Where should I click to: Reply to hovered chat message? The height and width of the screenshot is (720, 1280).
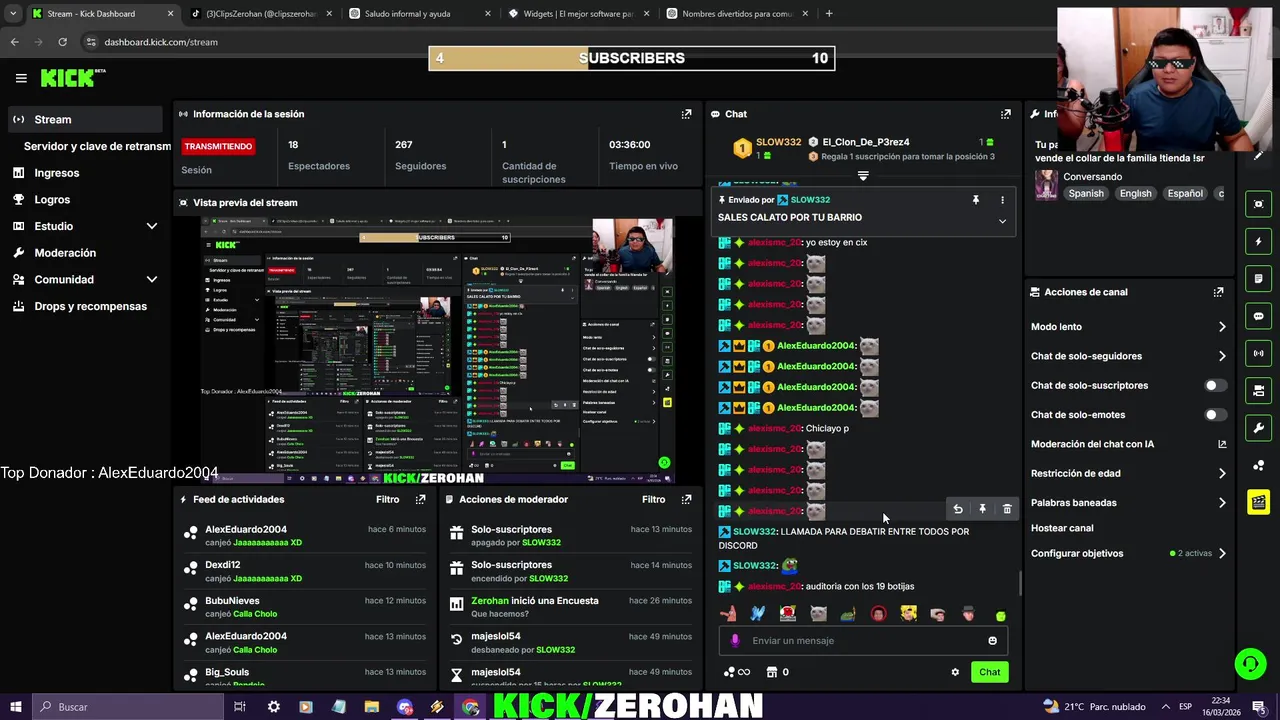[x=958, y=509]
